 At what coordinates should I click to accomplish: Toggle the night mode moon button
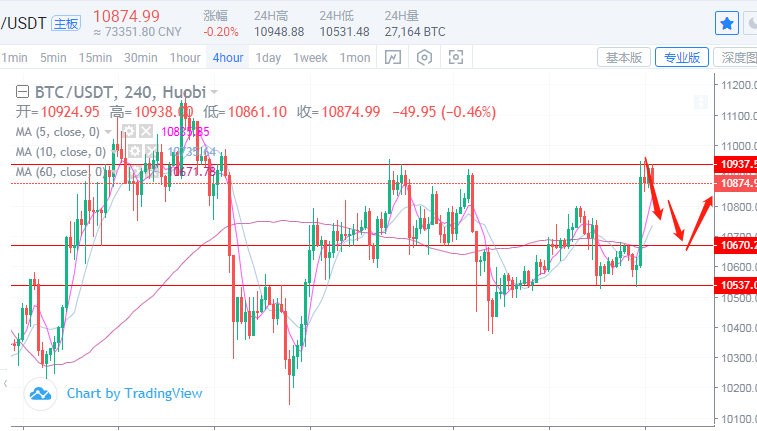[752, 22]
